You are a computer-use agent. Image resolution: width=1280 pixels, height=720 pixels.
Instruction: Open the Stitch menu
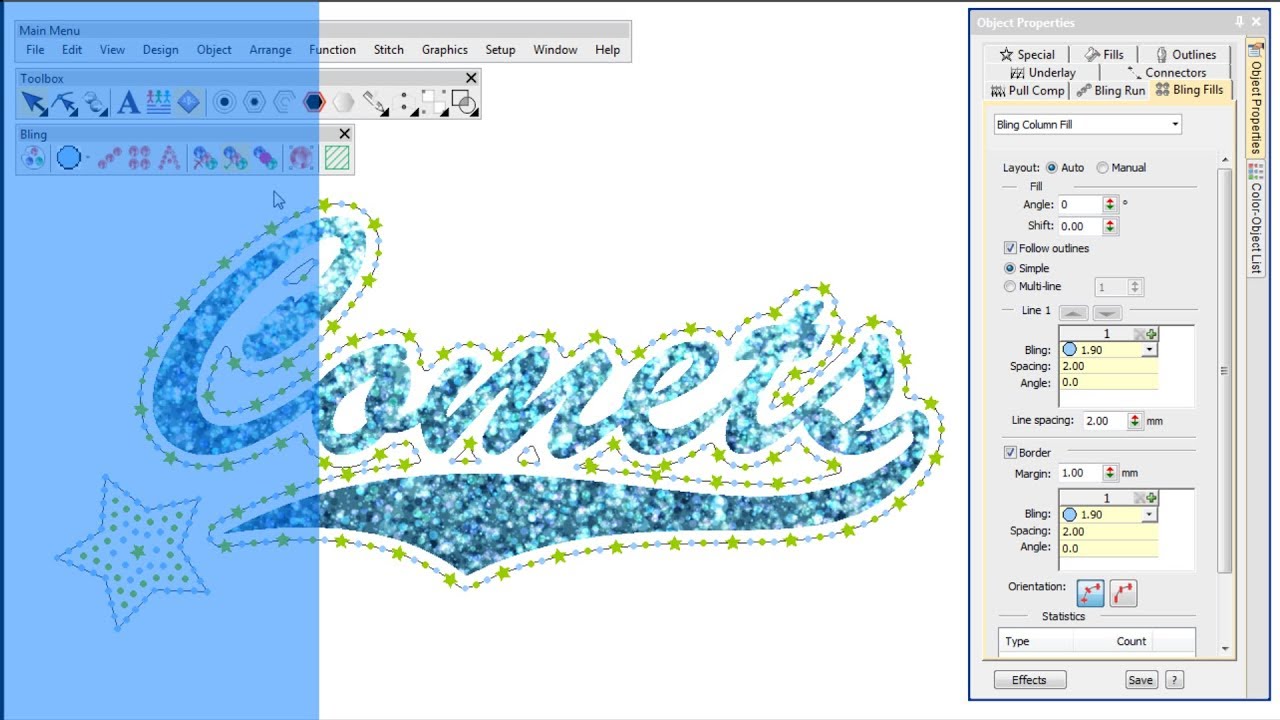(x=389, y=50)
